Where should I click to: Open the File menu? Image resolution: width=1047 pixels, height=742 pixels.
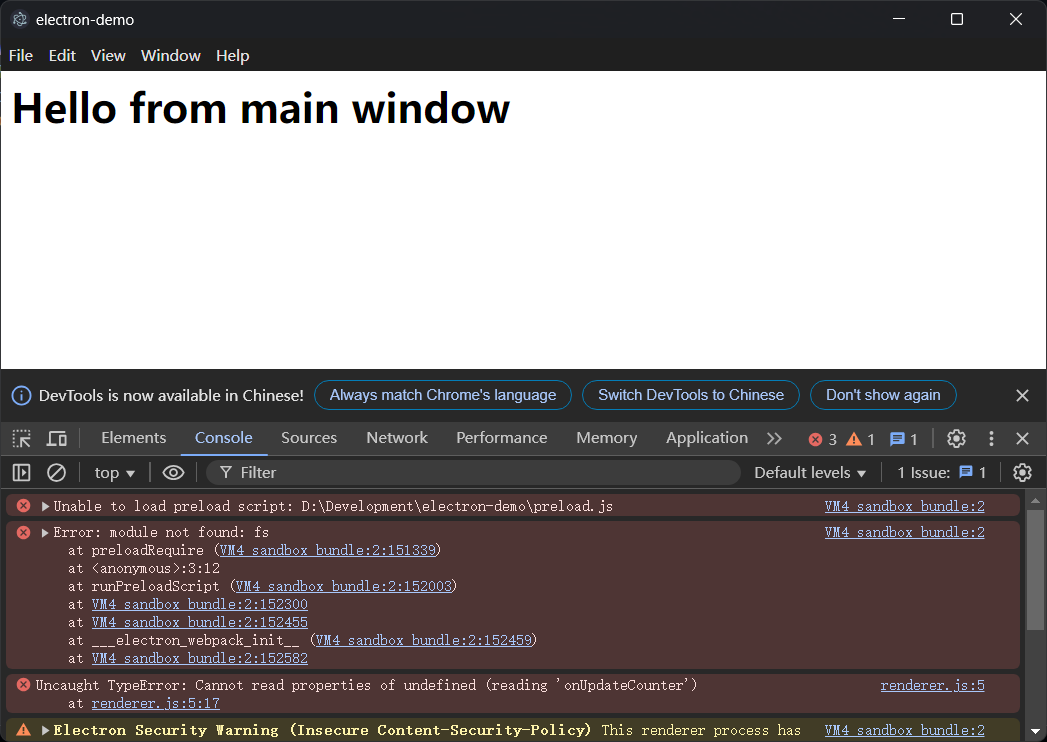21,55
